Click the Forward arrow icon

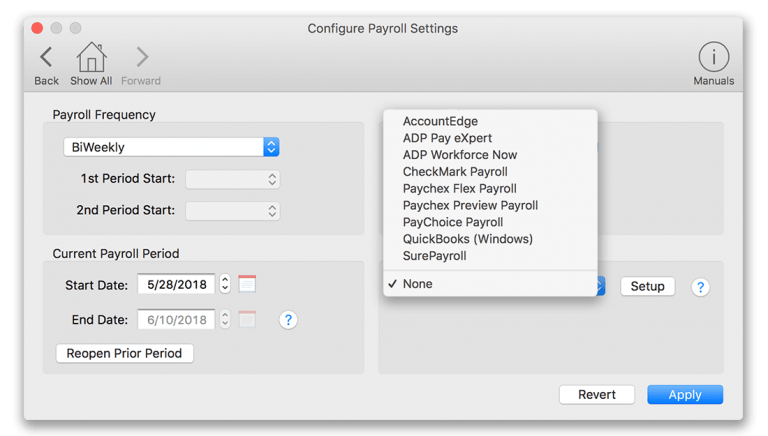[x=142, y=57]
